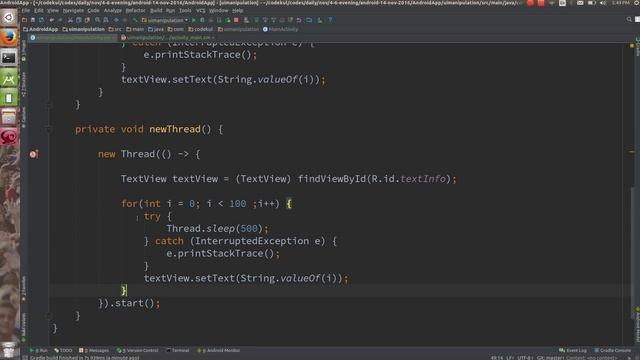Click the Paste icon in the toolbar
Viewport: 640px width, 360px height.
click(x=87, y=20)
